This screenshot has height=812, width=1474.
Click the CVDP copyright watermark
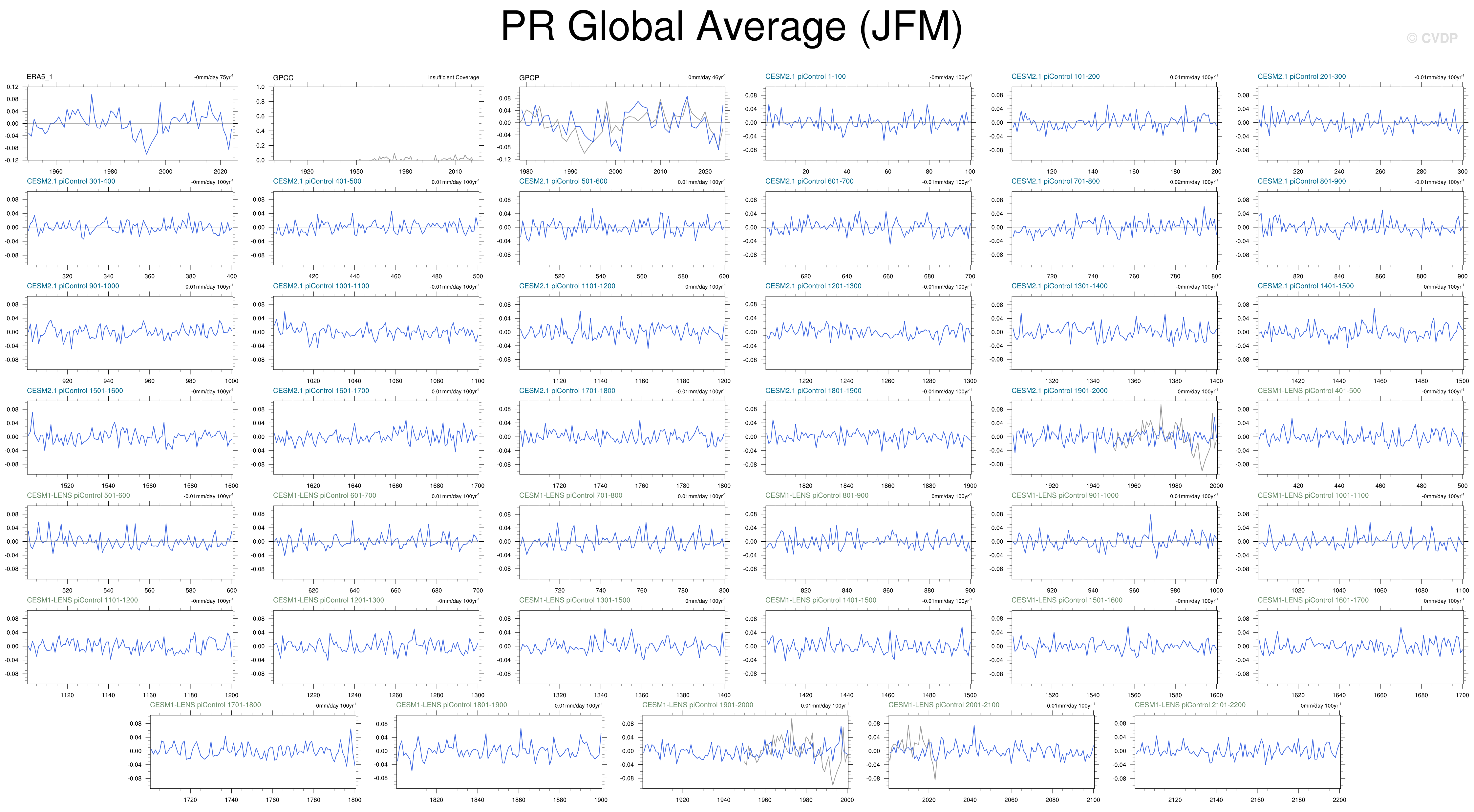tap(1432, 38)
